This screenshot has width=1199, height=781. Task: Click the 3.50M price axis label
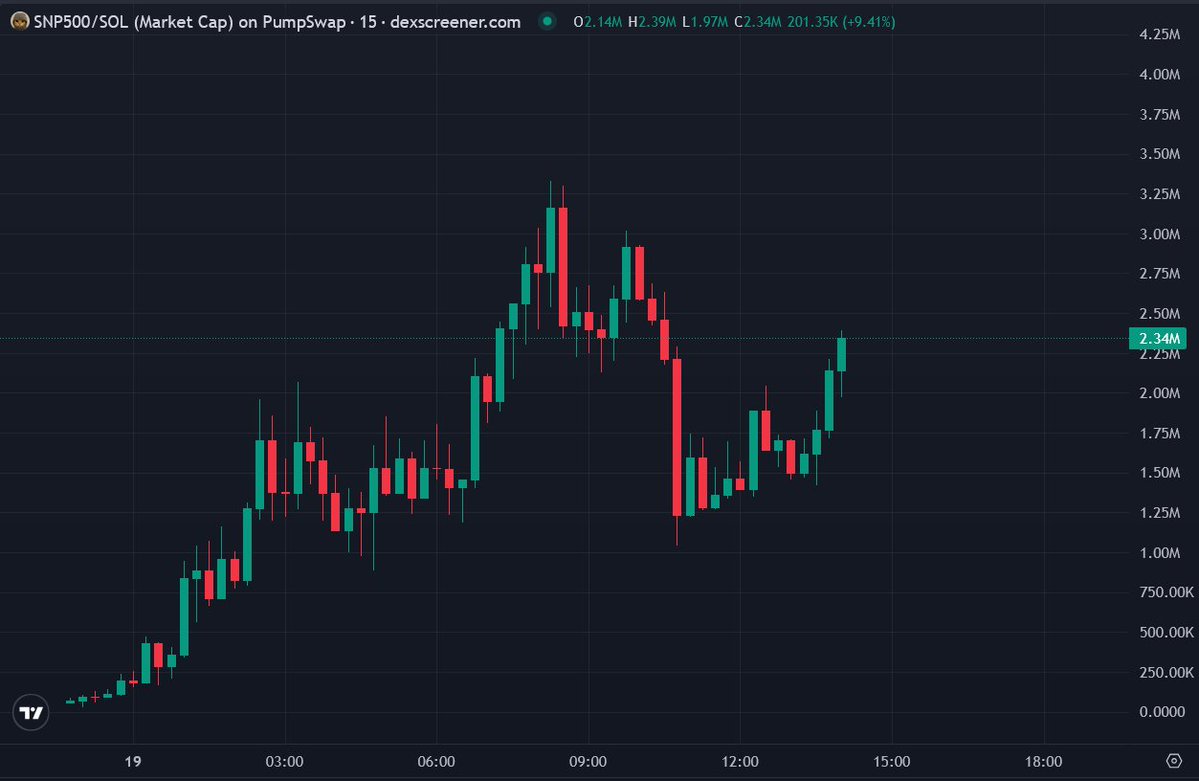[1159, 154]
